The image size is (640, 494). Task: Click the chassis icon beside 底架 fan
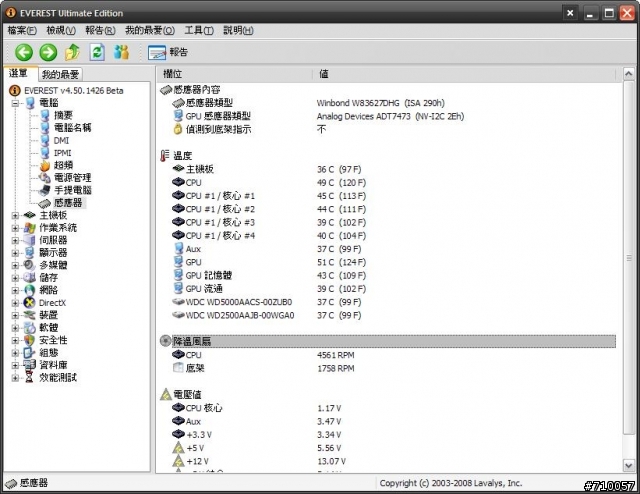(178, 368)
